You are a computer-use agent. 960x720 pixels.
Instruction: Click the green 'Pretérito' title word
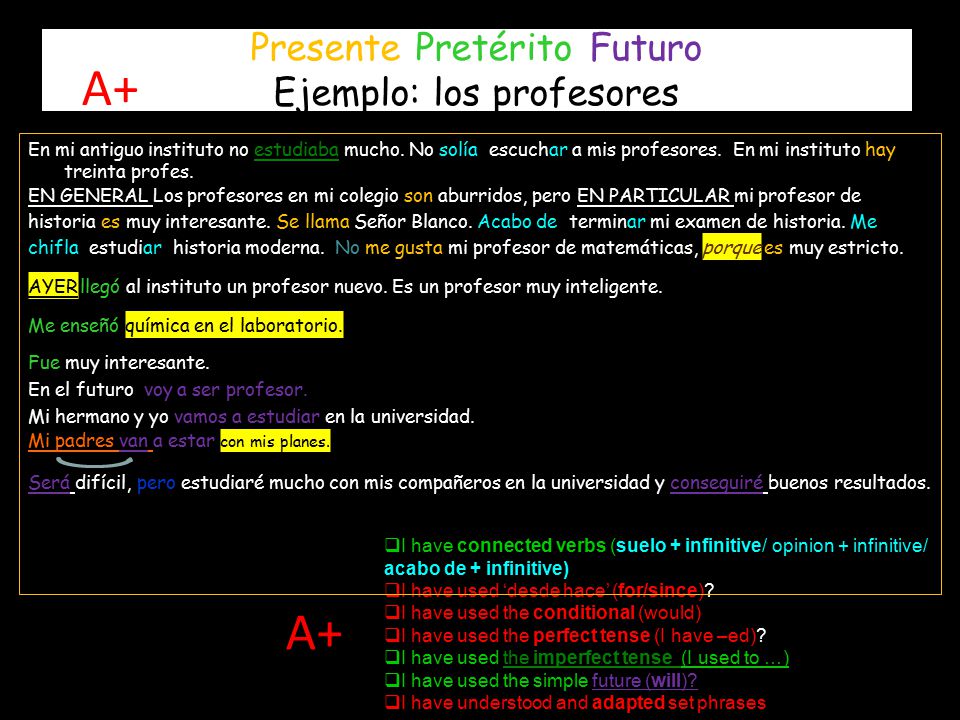tap(493, 48)
